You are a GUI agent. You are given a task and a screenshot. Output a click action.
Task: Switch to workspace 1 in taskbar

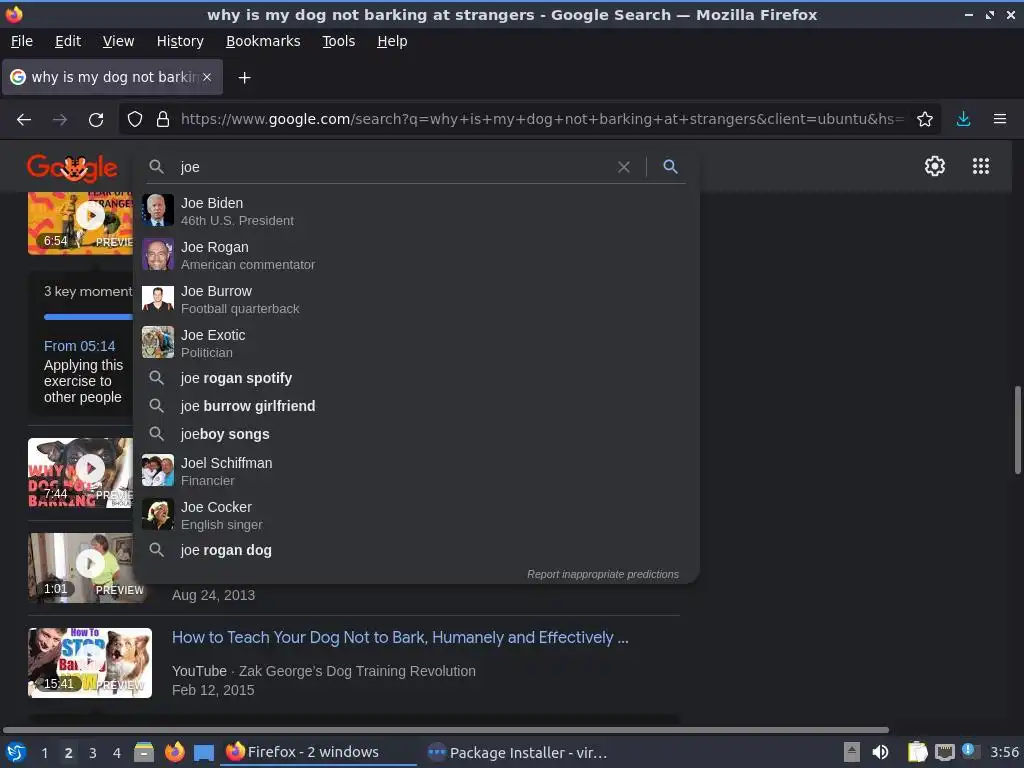pos(44,753)
